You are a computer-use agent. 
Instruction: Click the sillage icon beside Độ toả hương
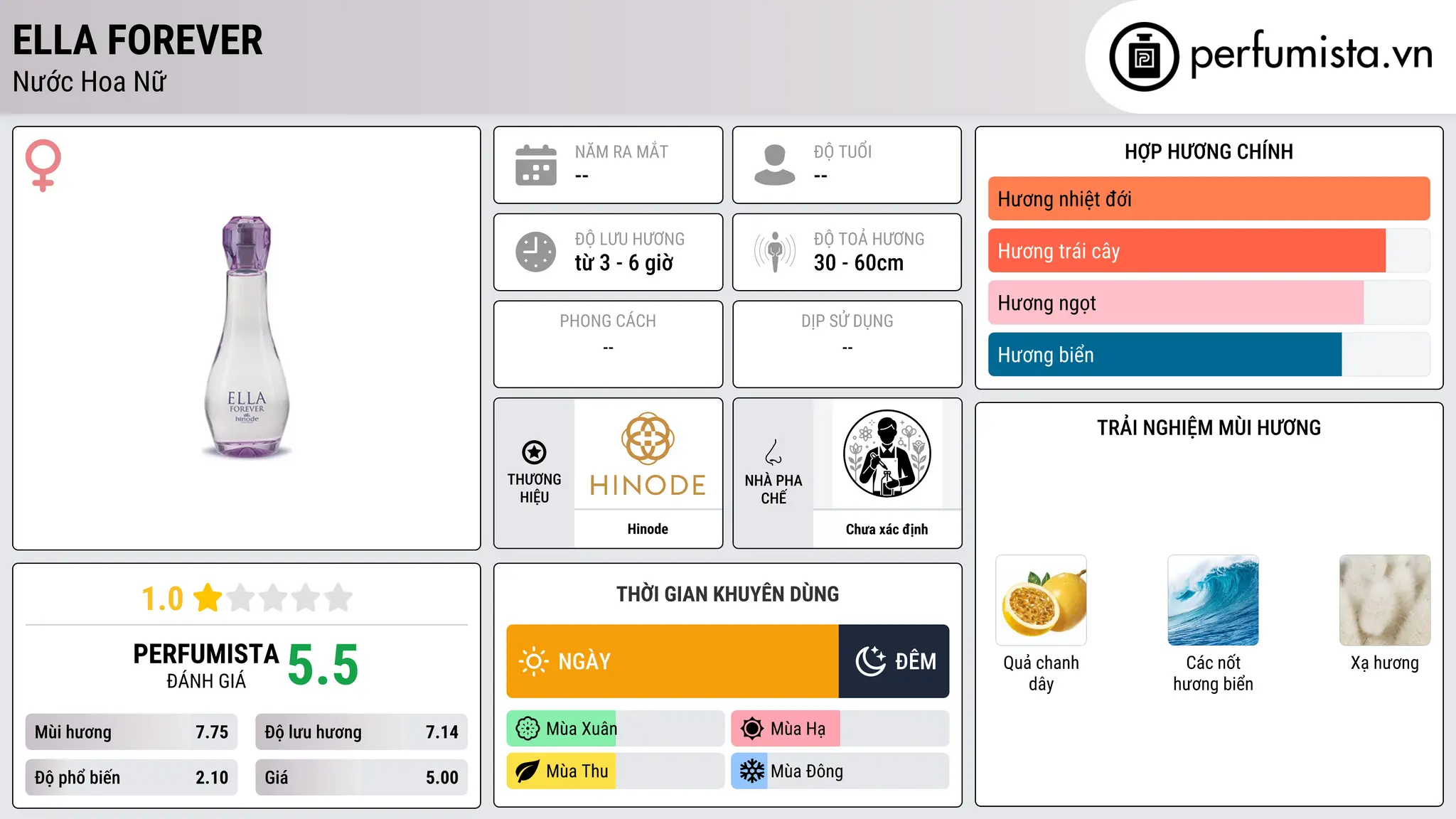tap(775, 252)
